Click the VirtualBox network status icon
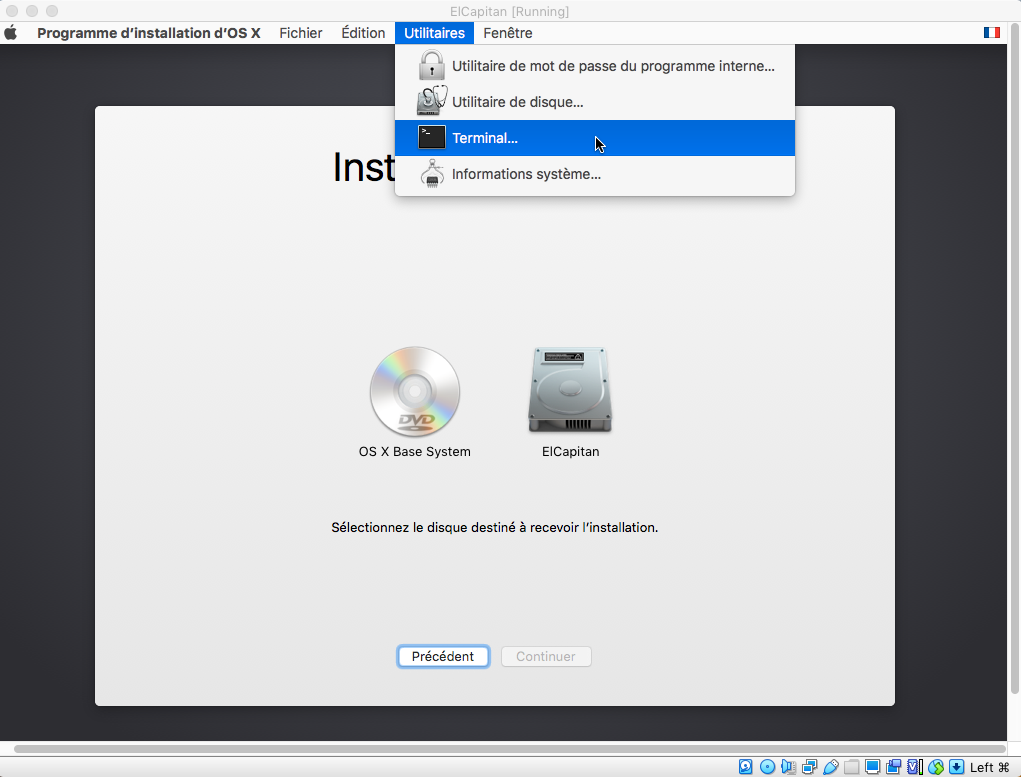This screenshot has height=777, width=1021. coord(809,767)
